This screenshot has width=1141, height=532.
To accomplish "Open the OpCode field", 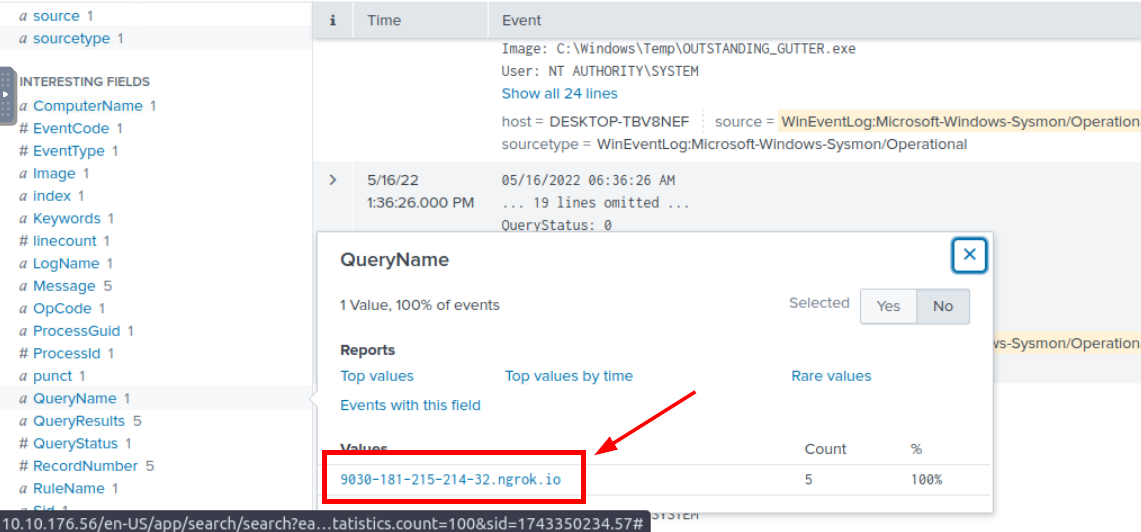I will (x=62, y=308).
